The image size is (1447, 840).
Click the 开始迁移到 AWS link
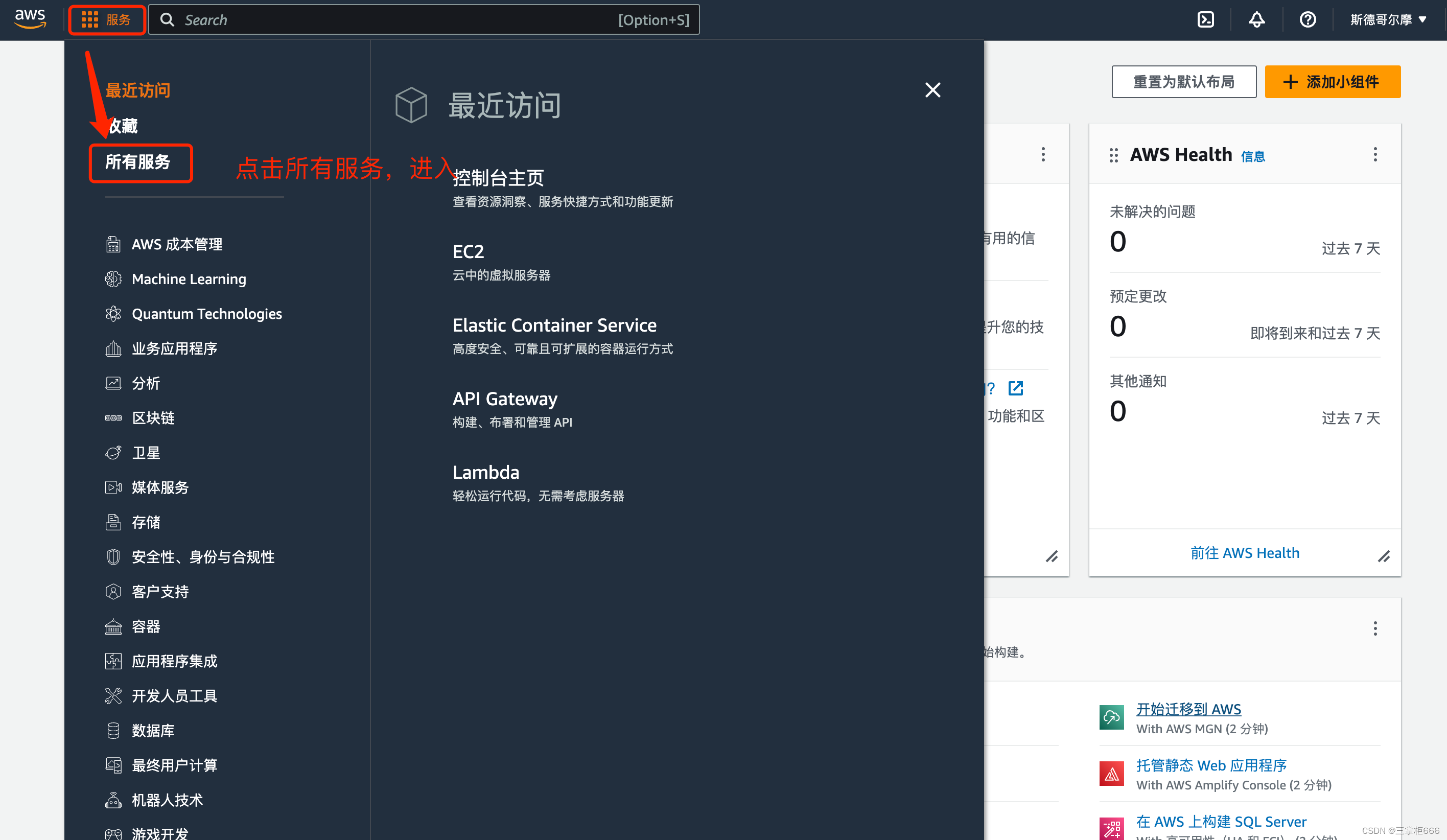point(1188,709)
